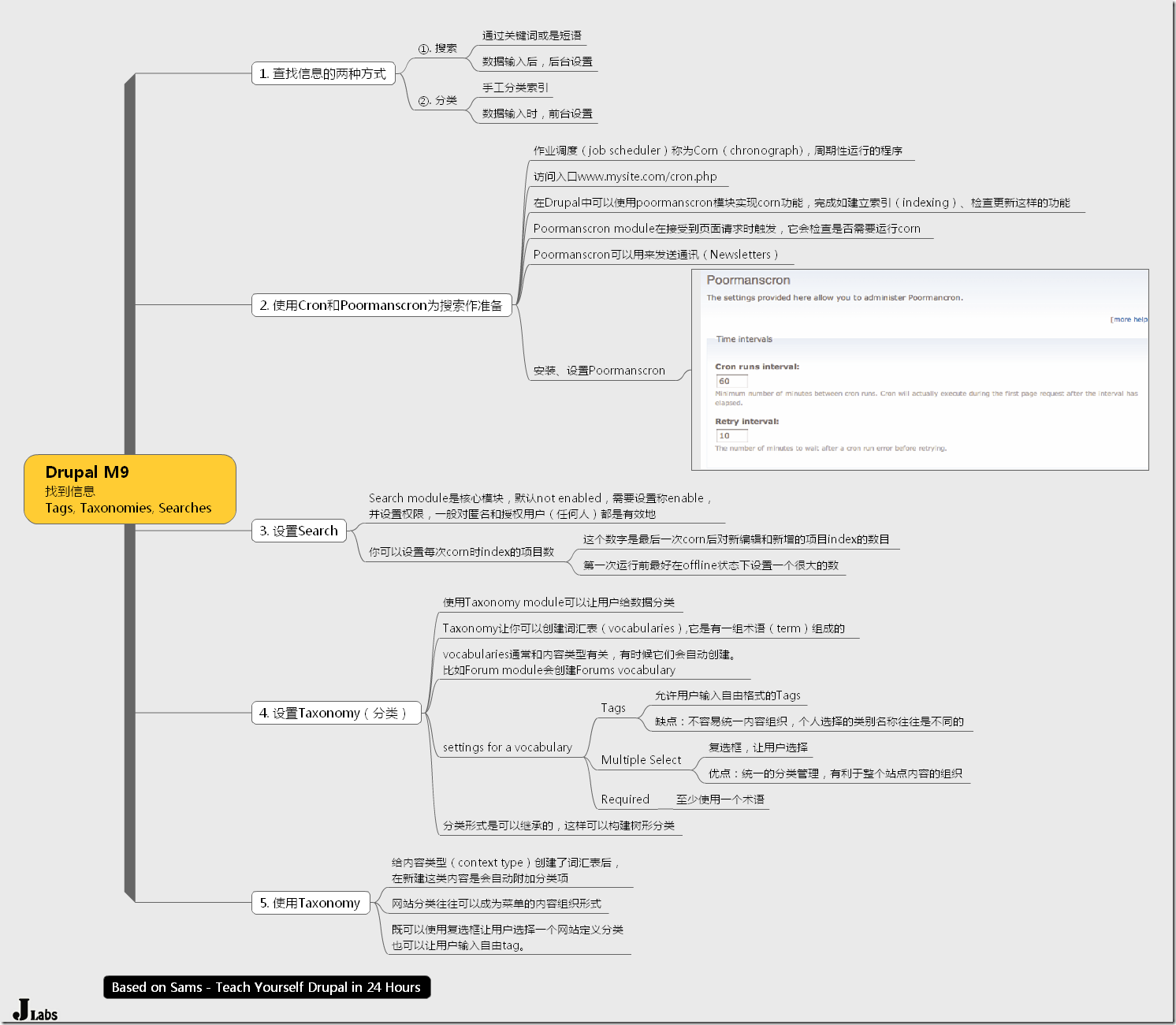Select node '3. 设置Search'

(x=299, y=531)
